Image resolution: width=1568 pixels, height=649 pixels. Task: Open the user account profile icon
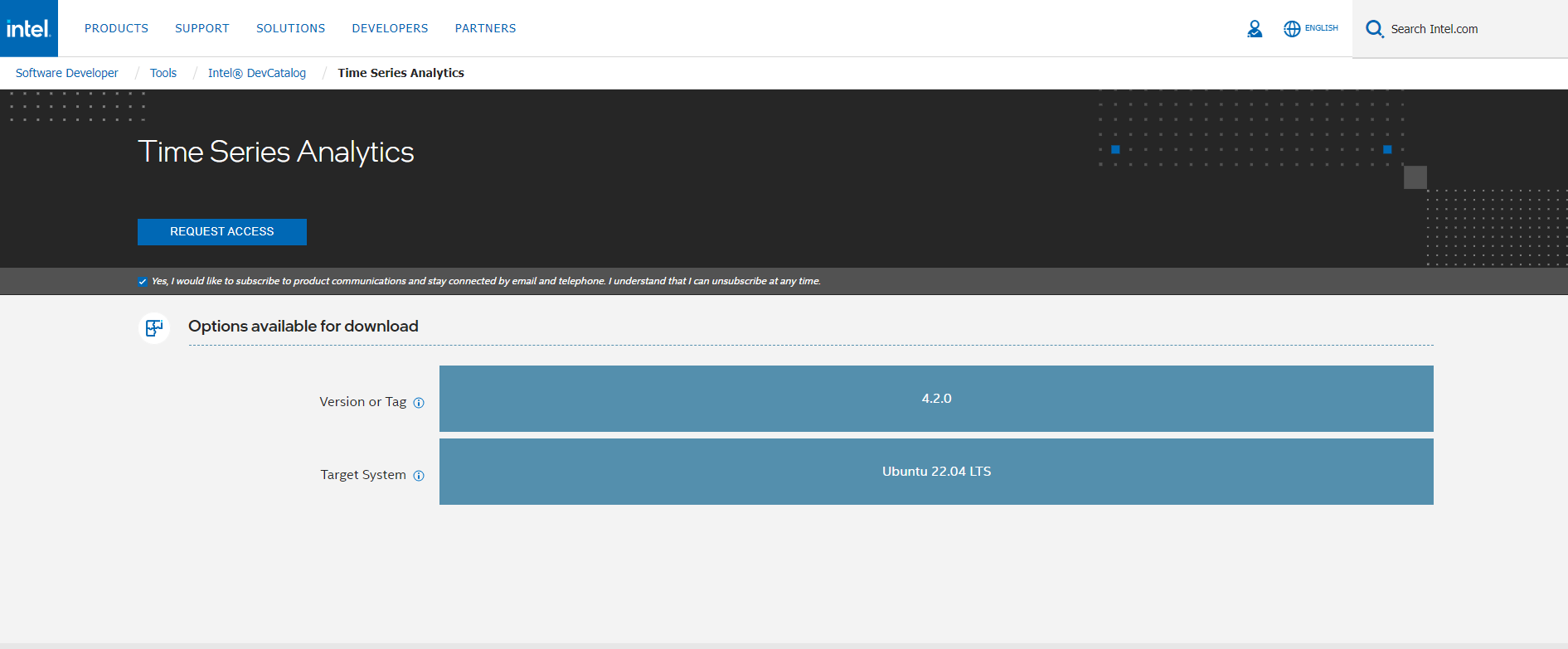pyautogui.click(x=1255, y=29)
